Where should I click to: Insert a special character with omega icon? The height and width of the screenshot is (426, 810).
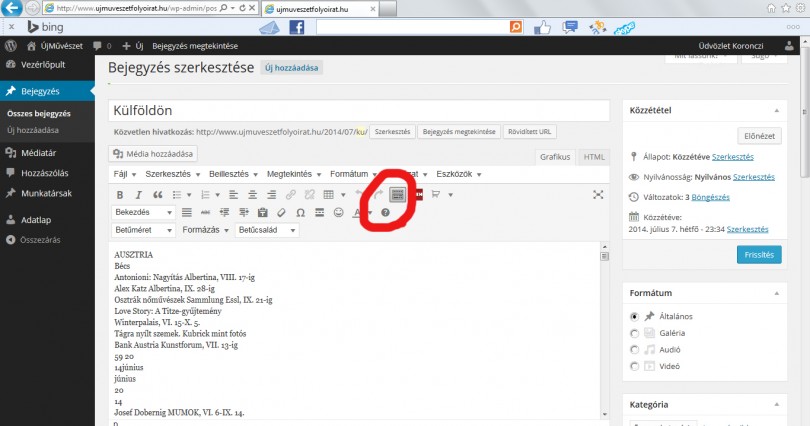pos(299,213)
